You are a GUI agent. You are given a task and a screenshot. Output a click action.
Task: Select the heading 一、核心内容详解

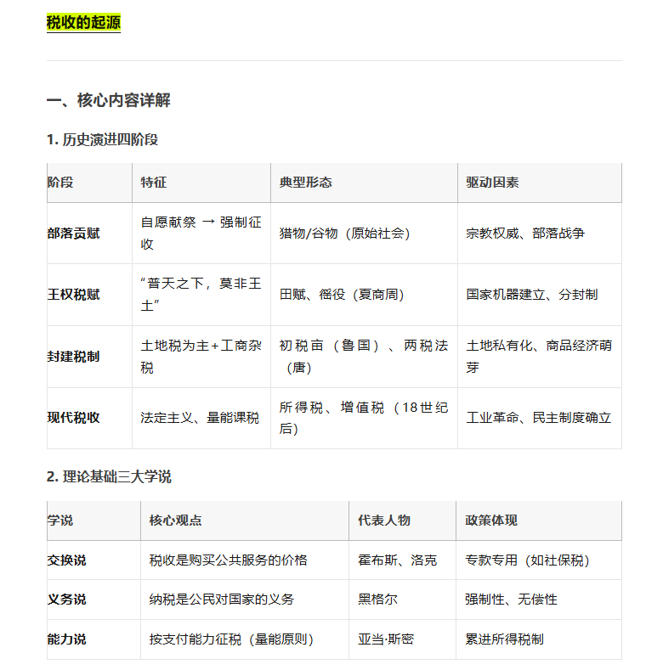click(108, 100)
